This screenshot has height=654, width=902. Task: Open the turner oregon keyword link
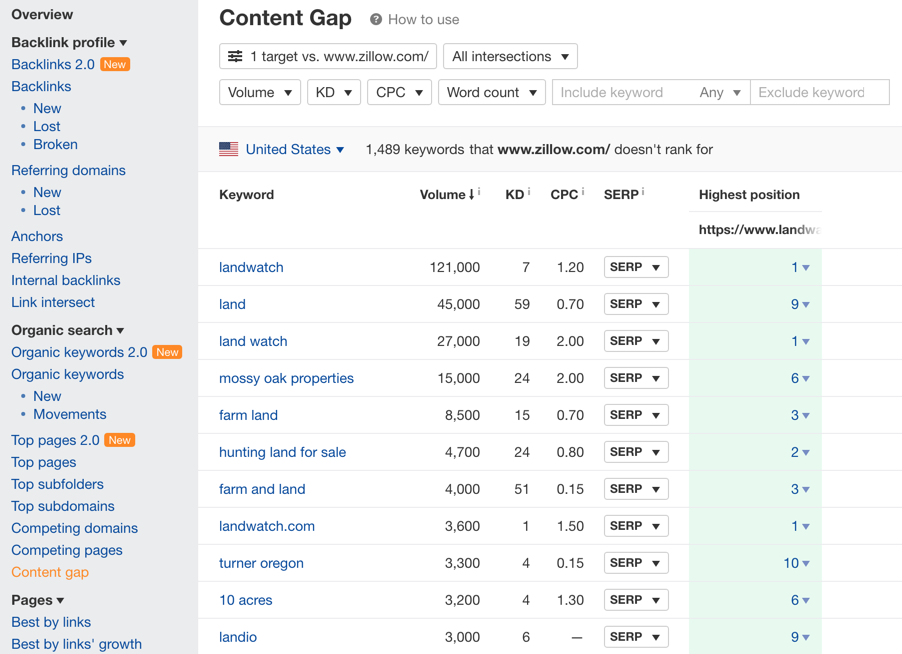click(x=261, y=563)
